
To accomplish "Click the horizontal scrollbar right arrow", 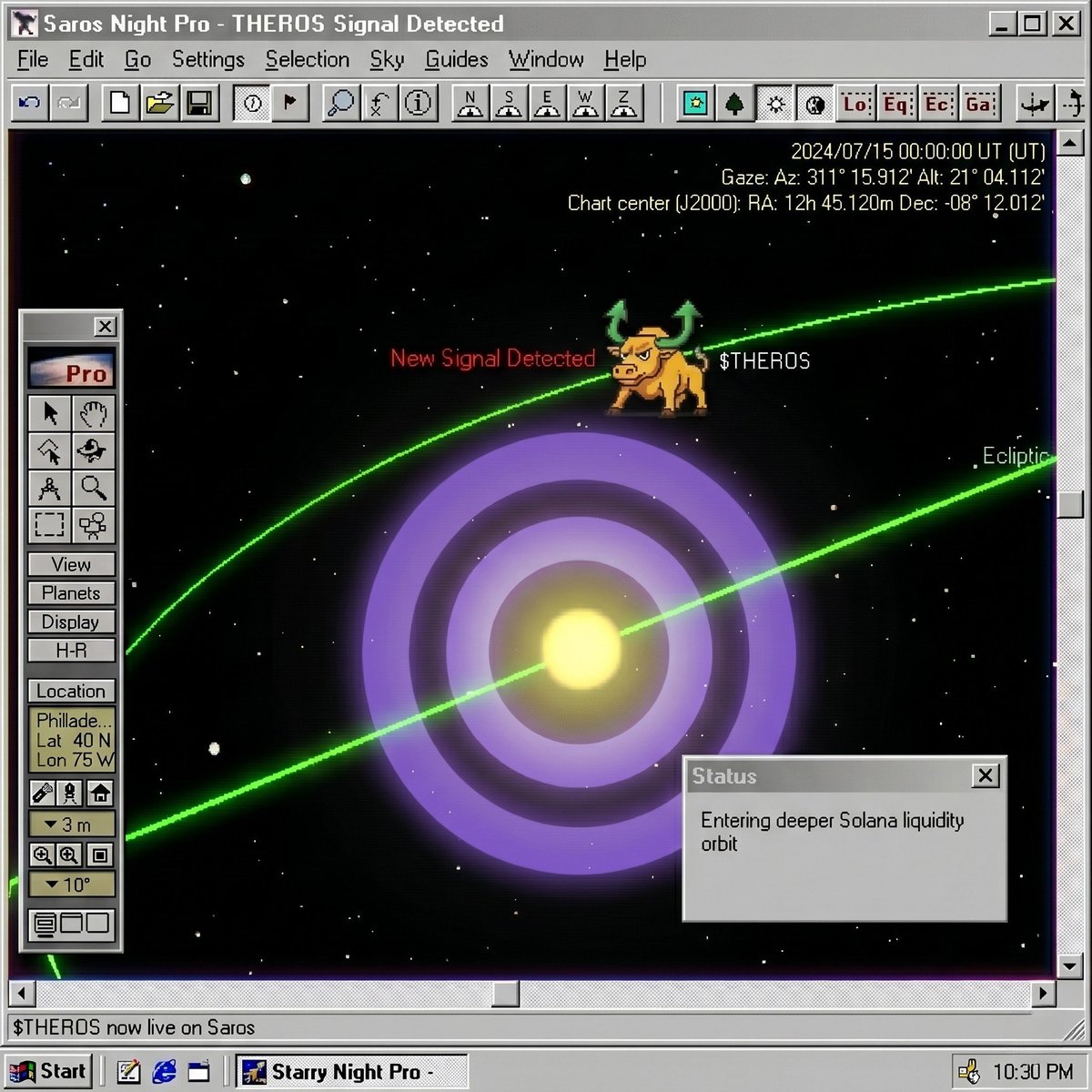I will 1044,993.
